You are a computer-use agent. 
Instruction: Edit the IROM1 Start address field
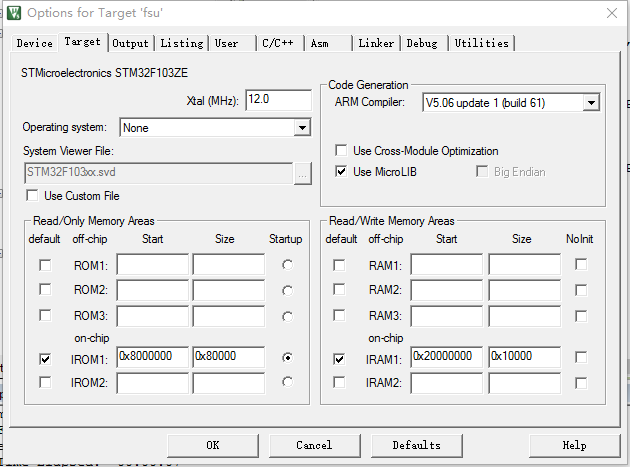click(x=152, y=357)
